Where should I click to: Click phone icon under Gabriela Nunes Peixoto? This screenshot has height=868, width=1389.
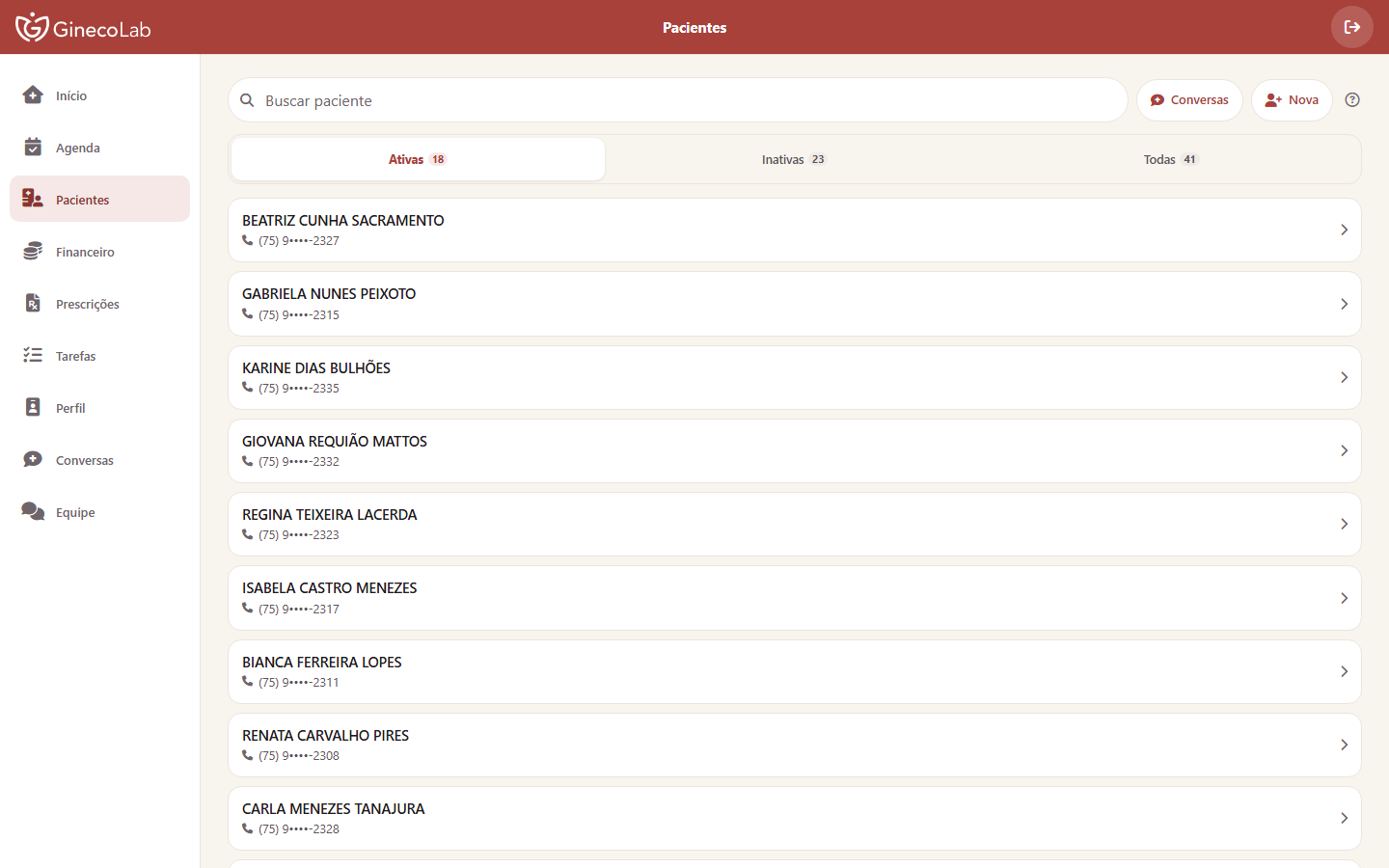(248, 314)
